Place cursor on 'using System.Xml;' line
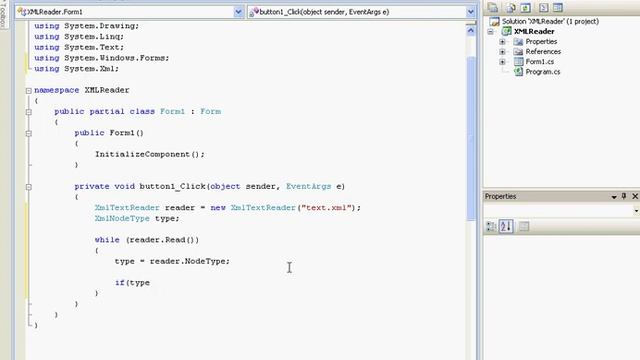Screen dimensions: 640x360 point(76,69)
